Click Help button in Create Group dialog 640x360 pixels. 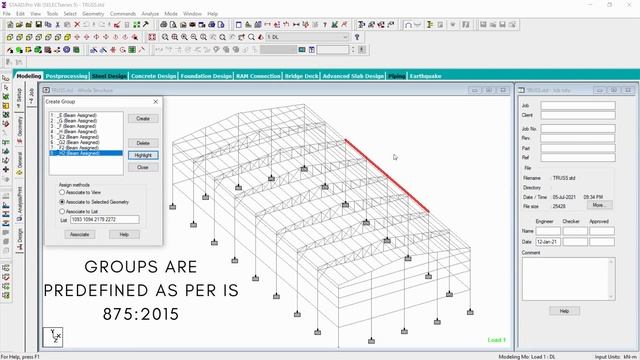[x=124, y=234]
